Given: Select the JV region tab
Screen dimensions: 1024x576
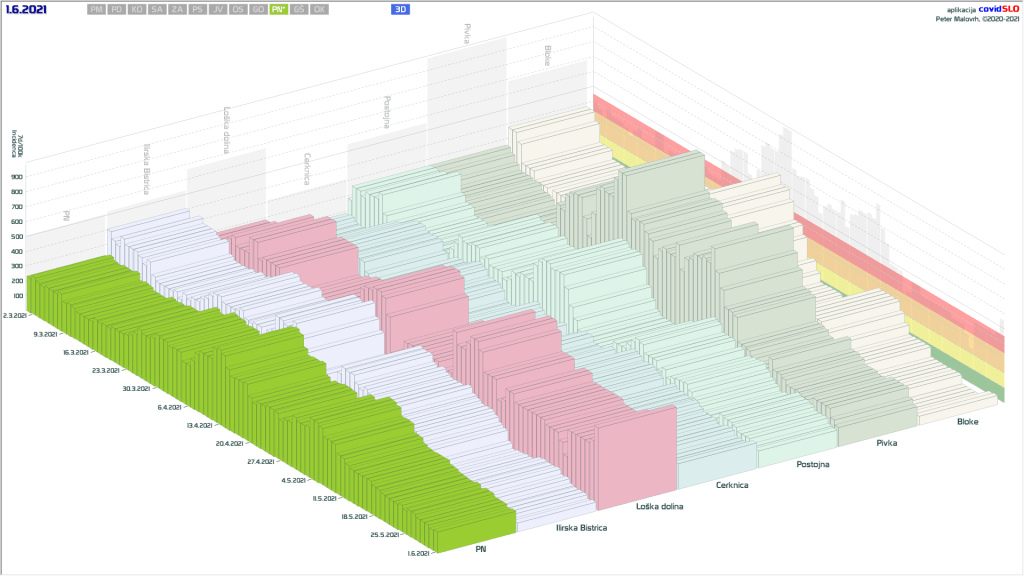Looking at the screenshot, I should pos(218,9).
